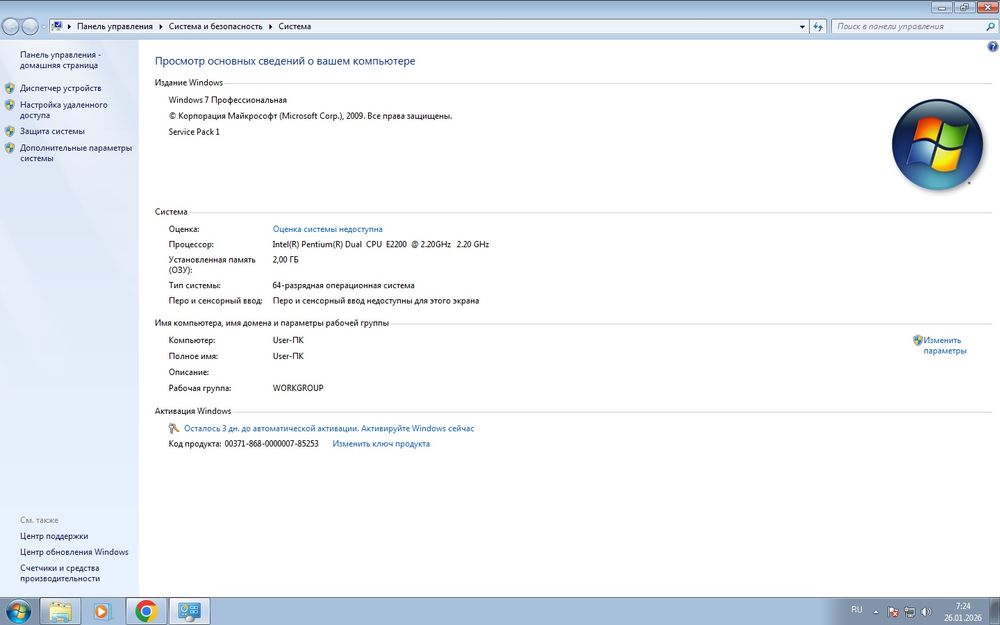The image size is (1000, 625).
Task: Click shield icon beside Настройка удаленного доступа
Action: click(x=10, y=105)
